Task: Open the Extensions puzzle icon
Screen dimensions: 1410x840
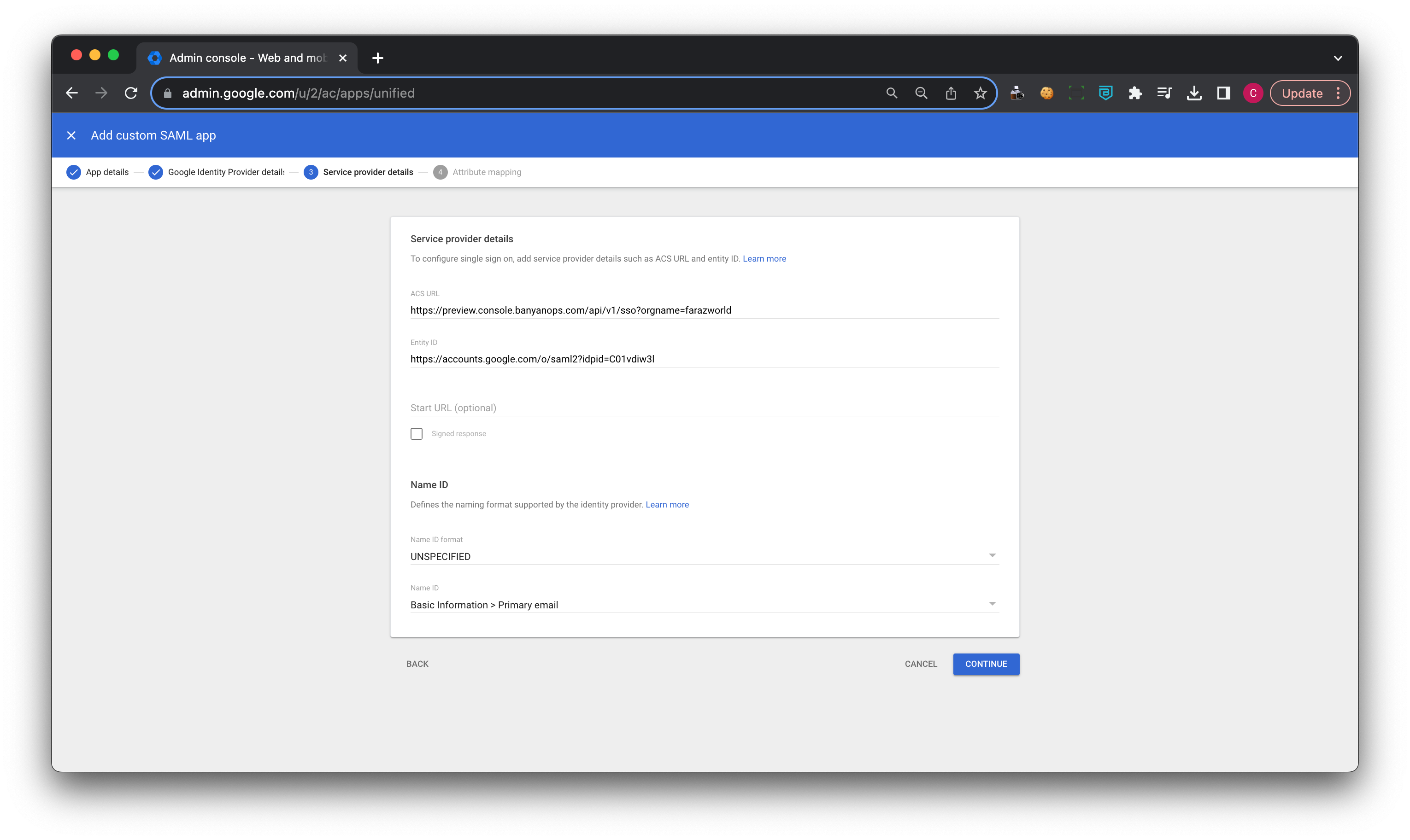Action: (x=1135, y=93)
